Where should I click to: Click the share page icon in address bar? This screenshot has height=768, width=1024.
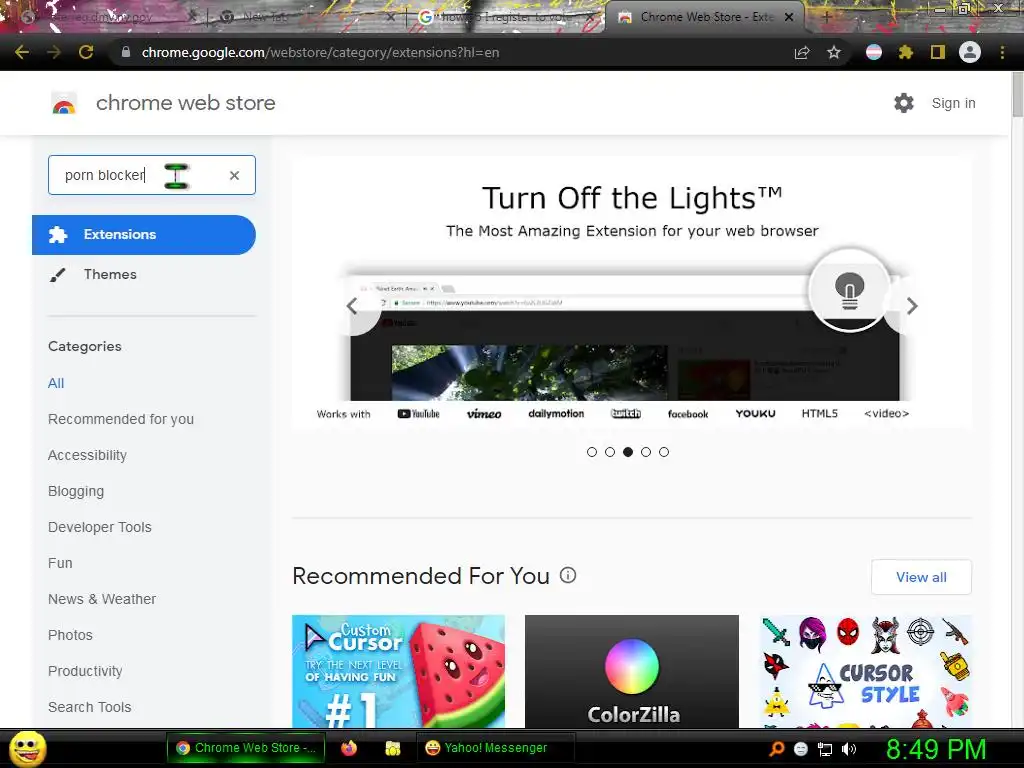coord(802,53)
